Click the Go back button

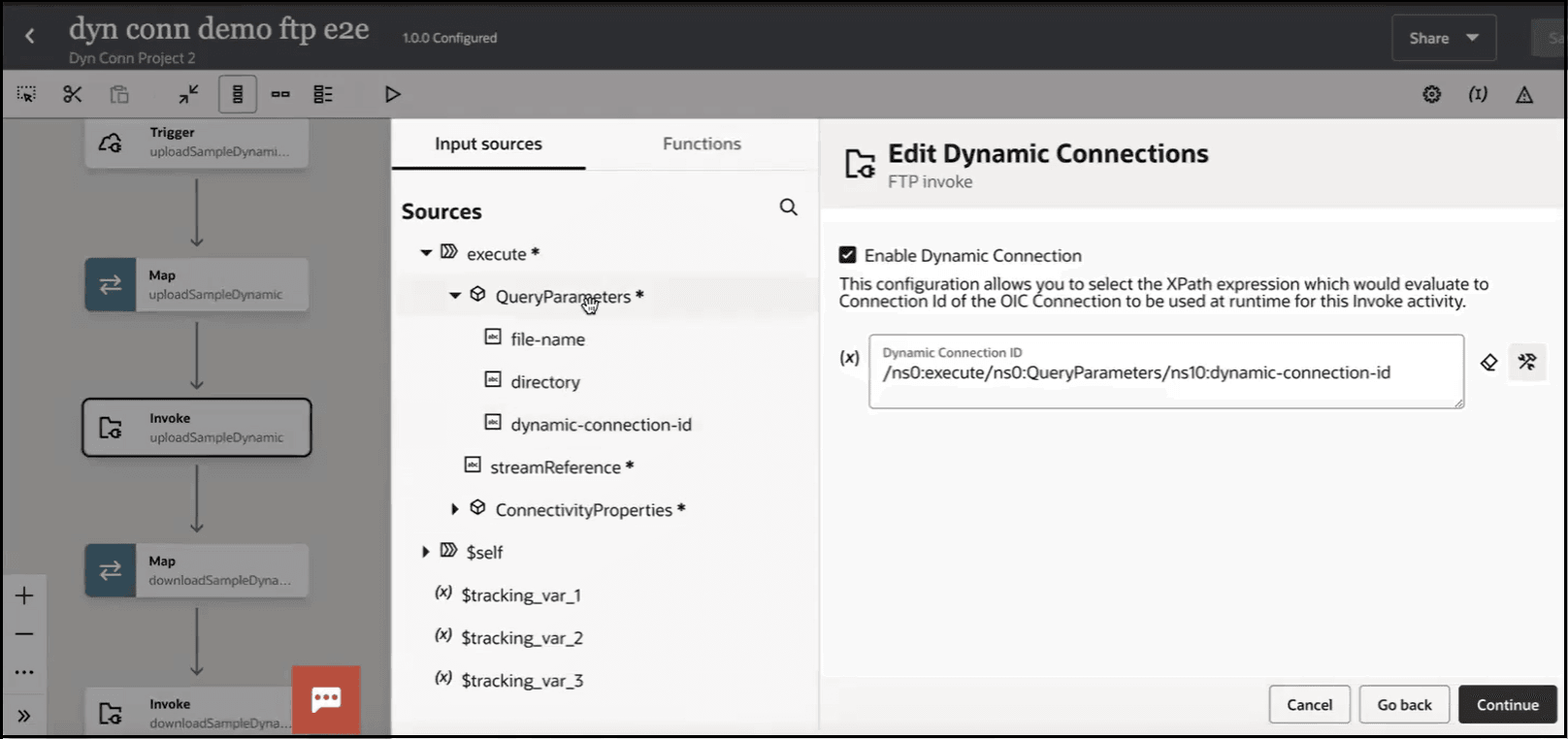(x=1404, y=705)
